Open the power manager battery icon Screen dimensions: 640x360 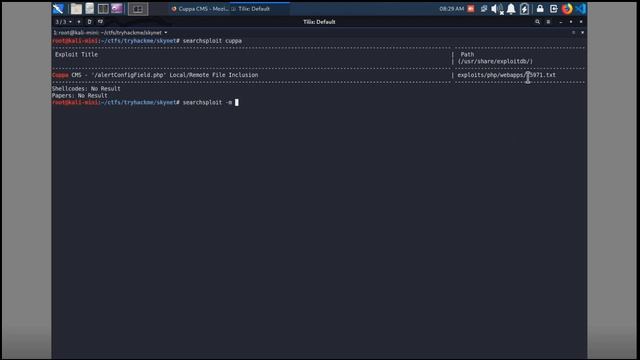pos(524,9)
